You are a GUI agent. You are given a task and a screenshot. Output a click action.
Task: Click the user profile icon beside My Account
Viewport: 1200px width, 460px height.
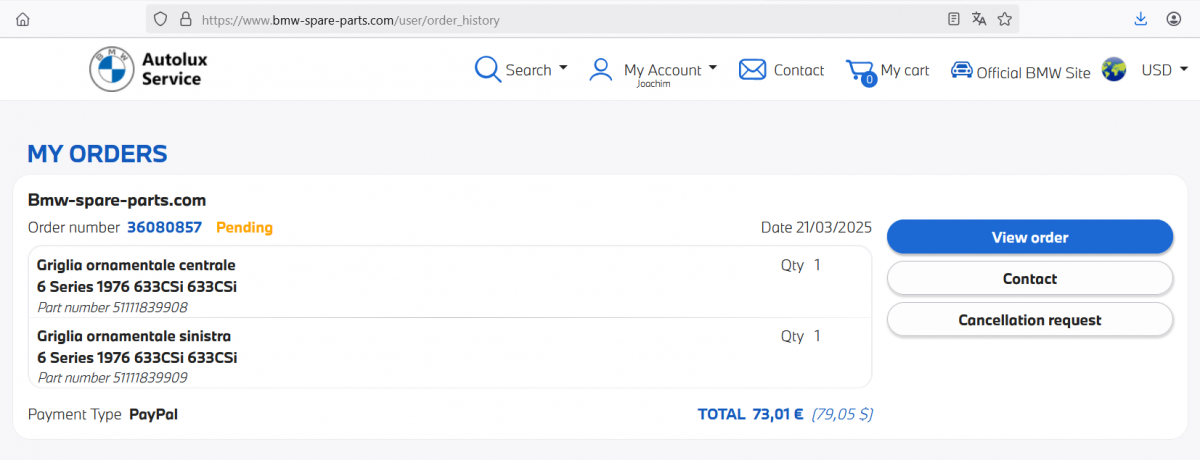[x=601, y=69]
